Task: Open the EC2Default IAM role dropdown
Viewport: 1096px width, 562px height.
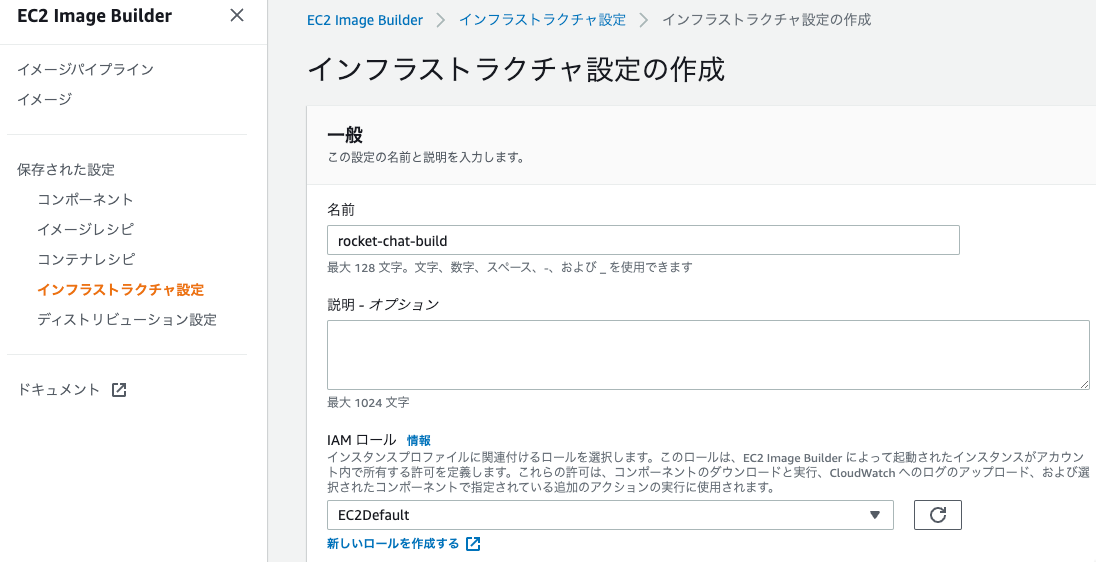Action: (610, 515)
